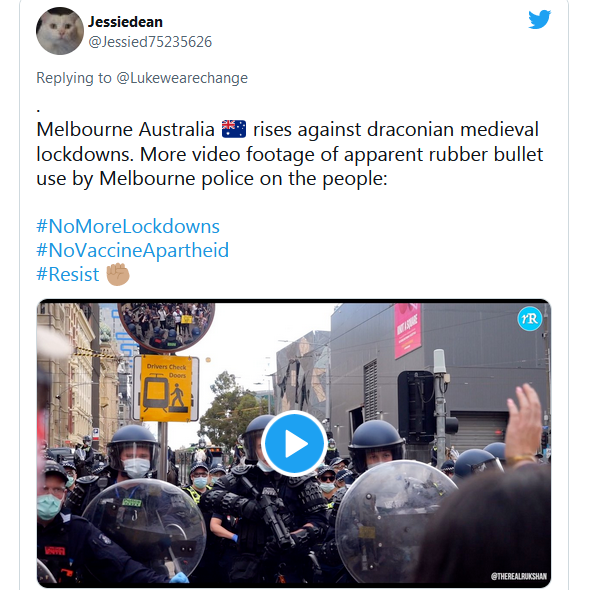Click the Replying to label text
Image resolution: width=594 pixels, height=590 pixels.
(74, 78)
